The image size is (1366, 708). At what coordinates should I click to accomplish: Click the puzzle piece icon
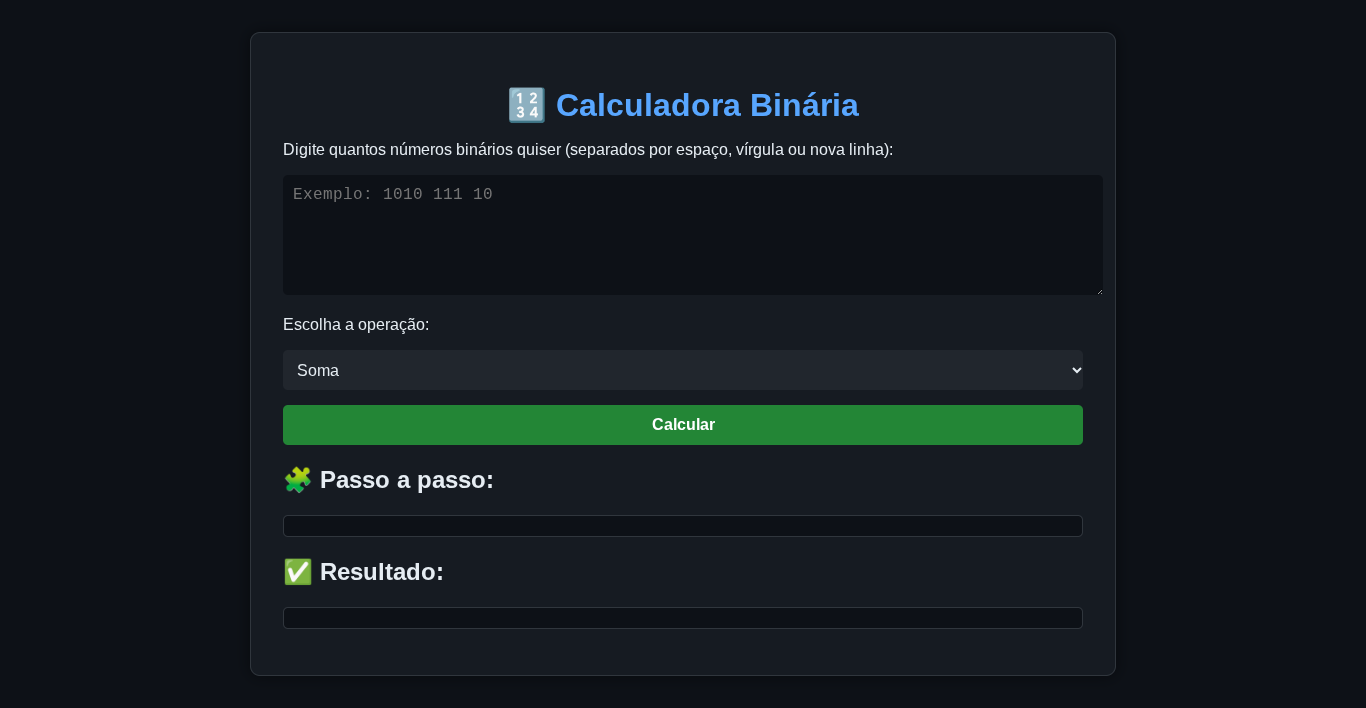coord(297,480)
